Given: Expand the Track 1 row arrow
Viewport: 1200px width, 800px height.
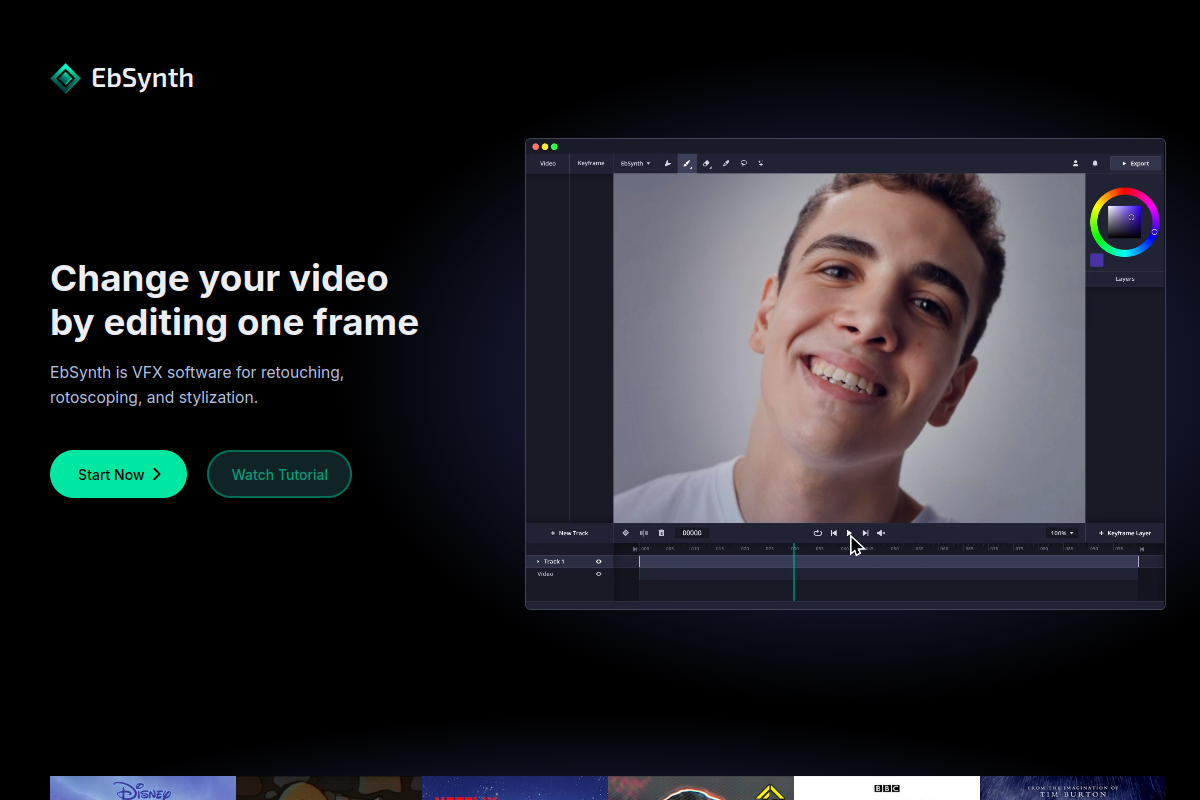Looking at the screenshot, I should (x=538, y=562).
